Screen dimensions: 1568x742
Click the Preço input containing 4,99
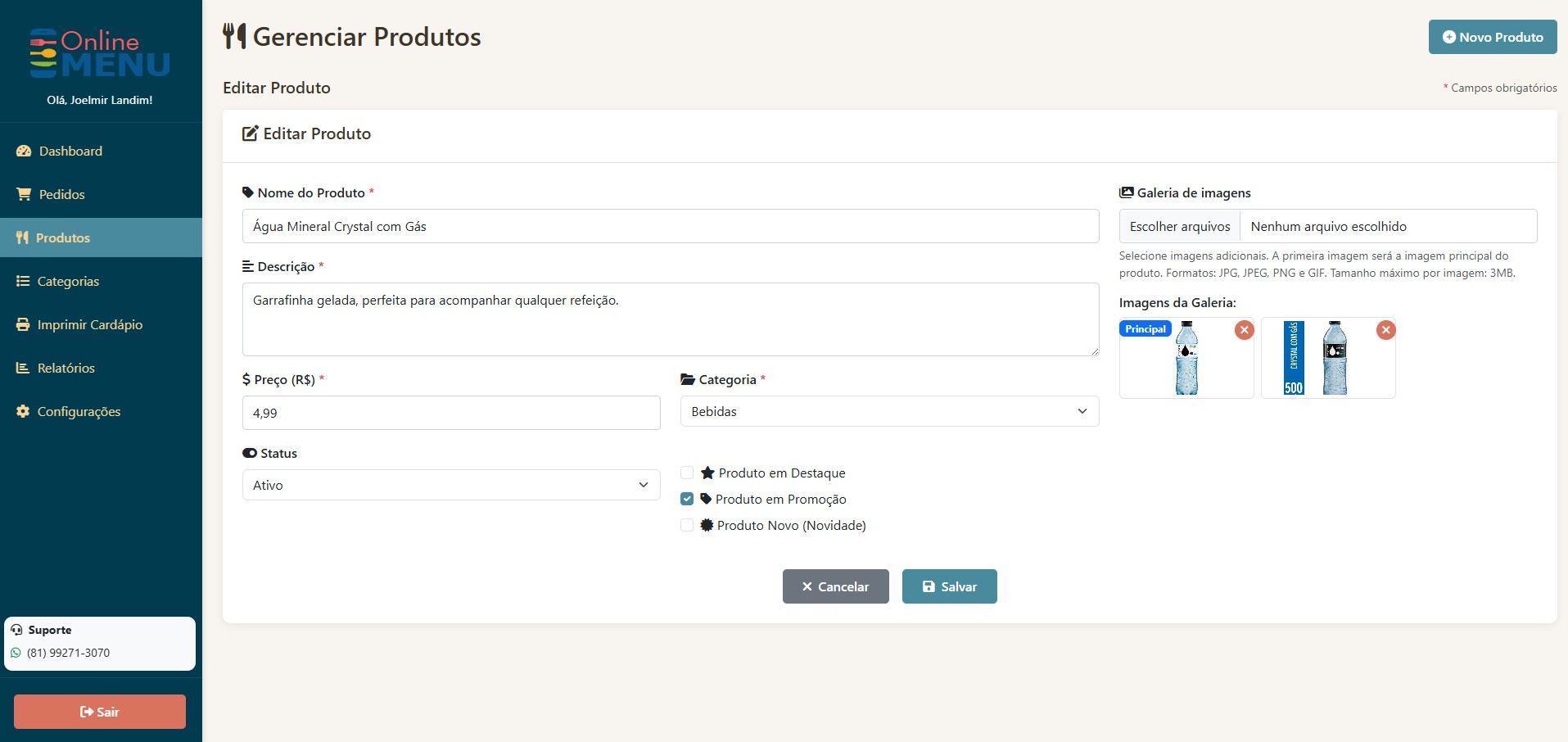point(450,413)
